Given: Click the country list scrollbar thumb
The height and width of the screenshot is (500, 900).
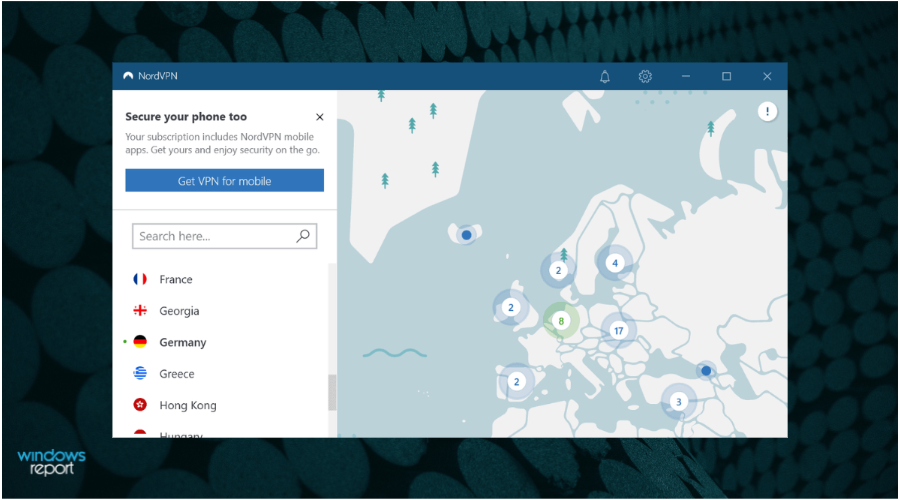Looking at the screenshot, I should tap(332, 393).
